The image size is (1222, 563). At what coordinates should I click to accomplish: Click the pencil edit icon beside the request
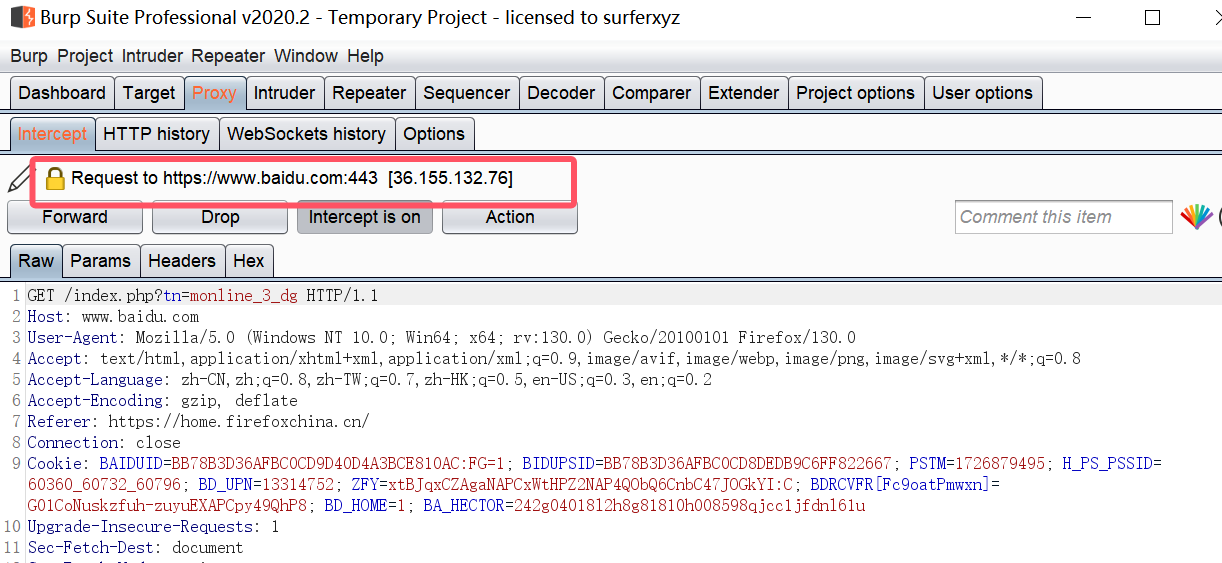[20, 180]
